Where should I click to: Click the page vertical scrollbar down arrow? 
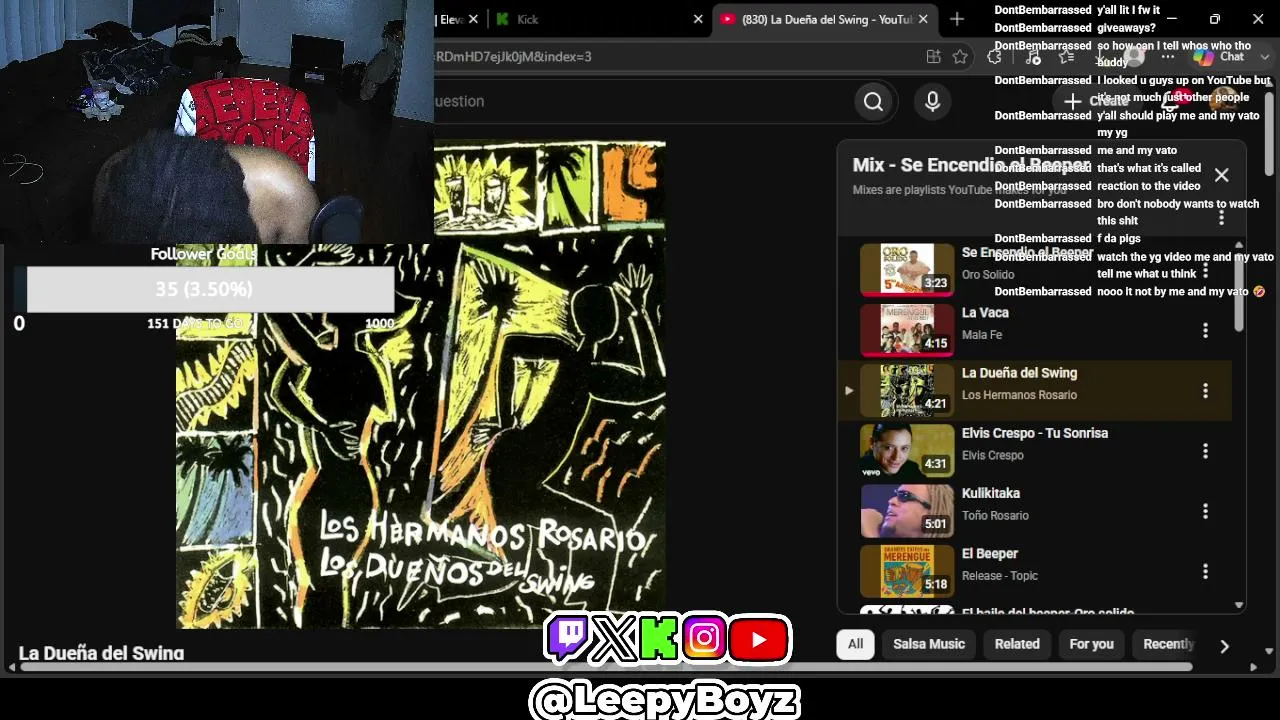click(1269, 652)
